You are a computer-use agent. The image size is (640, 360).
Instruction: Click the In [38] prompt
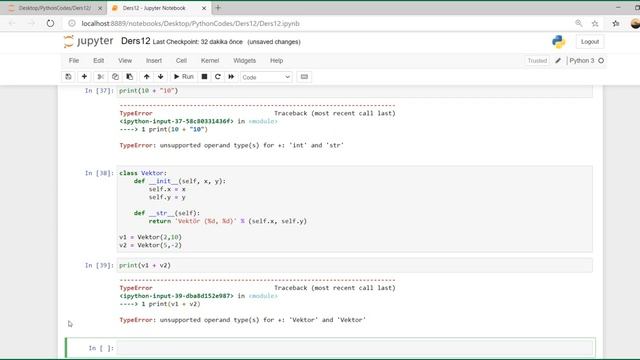(99, 173)
